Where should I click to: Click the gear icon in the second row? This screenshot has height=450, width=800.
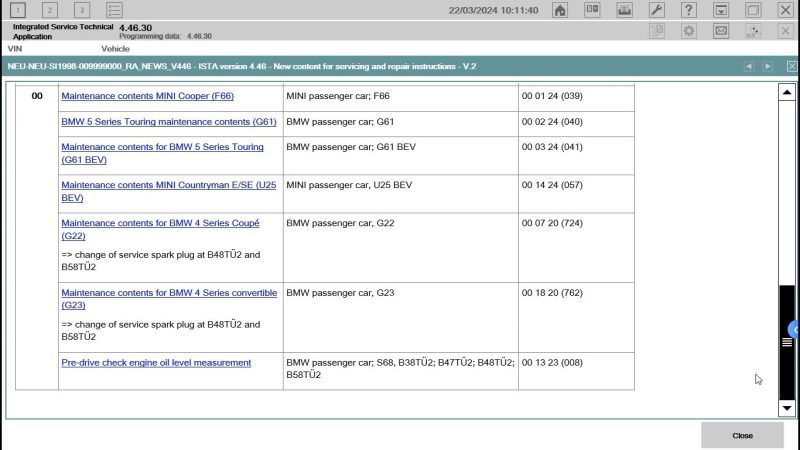tap(689, 31)
